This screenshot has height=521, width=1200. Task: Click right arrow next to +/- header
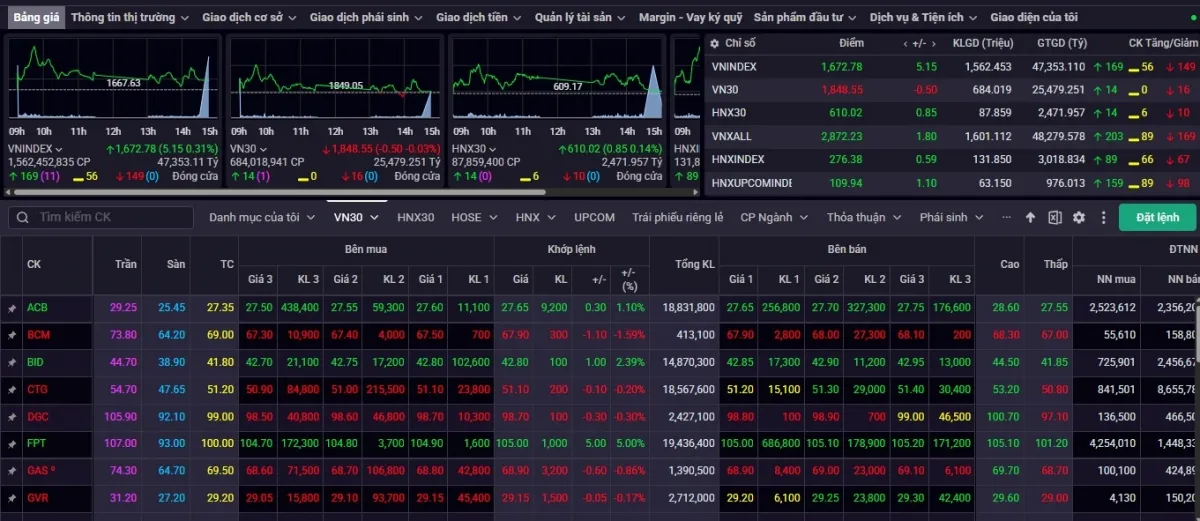(931, 43)
